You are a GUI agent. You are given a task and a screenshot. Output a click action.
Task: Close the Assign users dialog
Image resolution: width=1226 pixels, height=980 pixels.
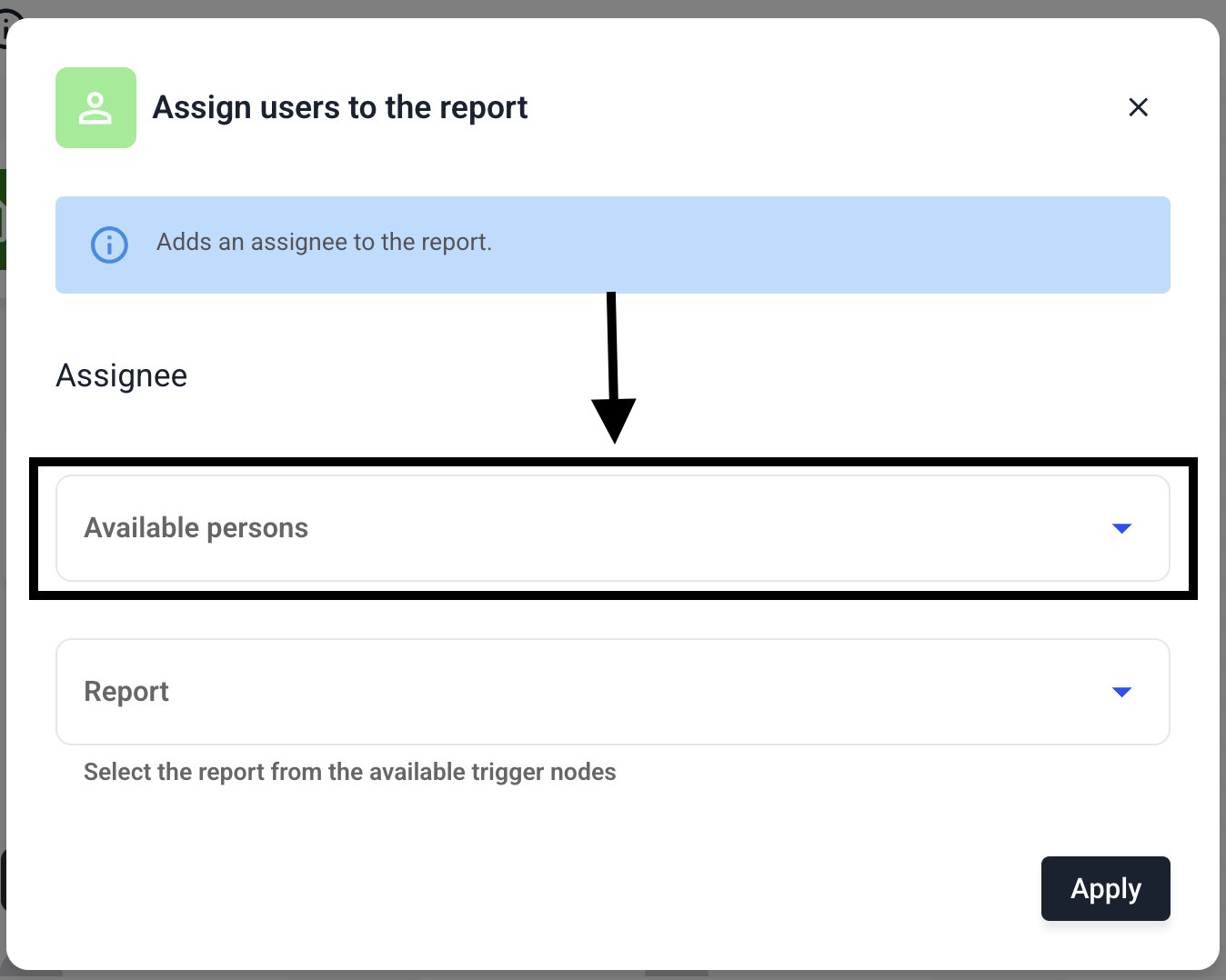tap(1138, 107)
